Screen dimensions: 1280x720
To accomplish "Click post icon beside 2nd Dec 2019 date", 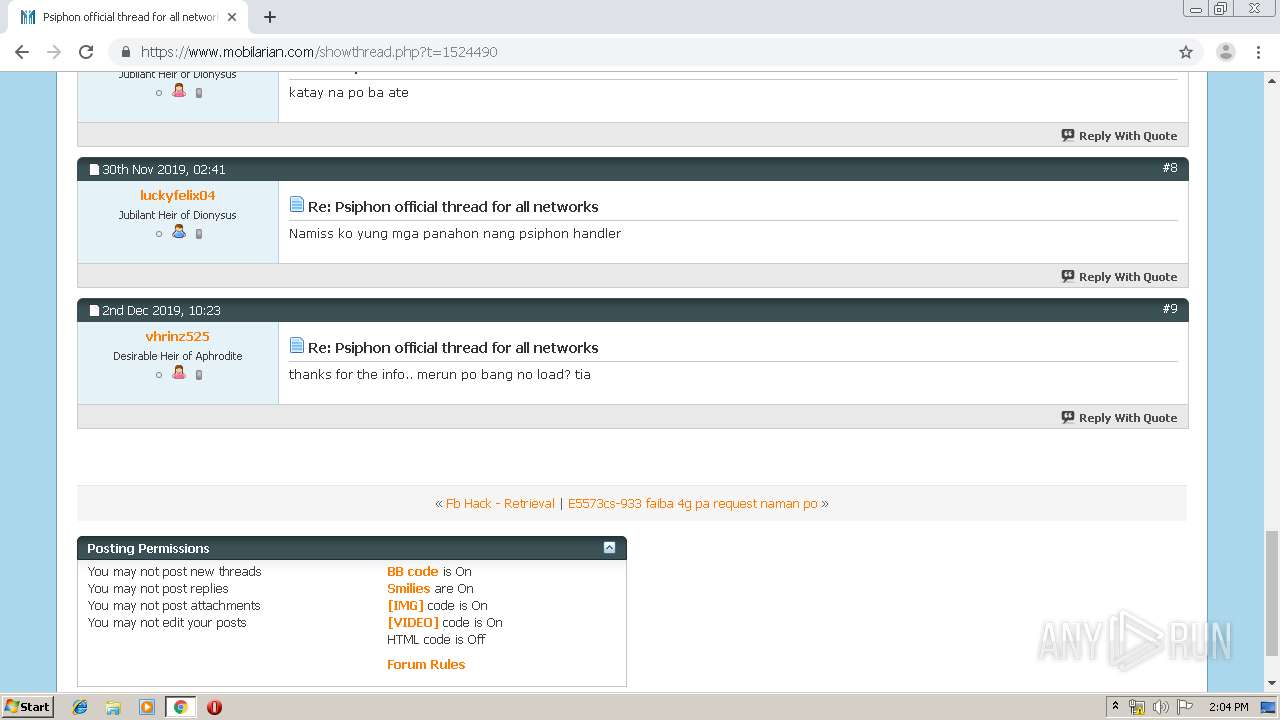I will click(x=94, y=310).
